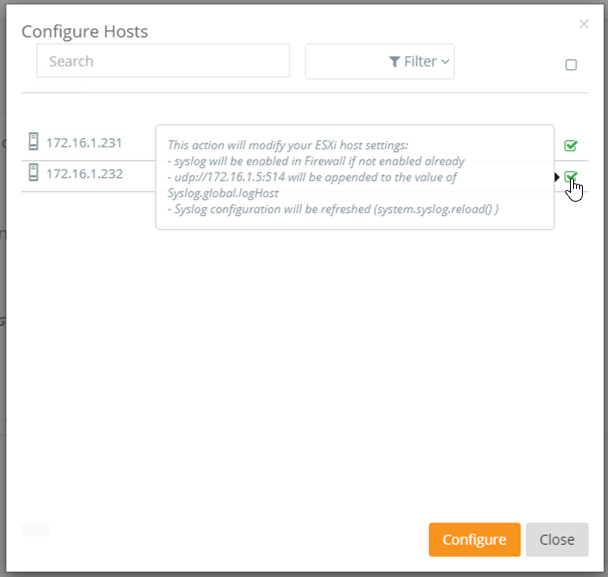This screenshot has width=608, height=577.
Task: Click the empty filter value box
Action: (344, 62)
